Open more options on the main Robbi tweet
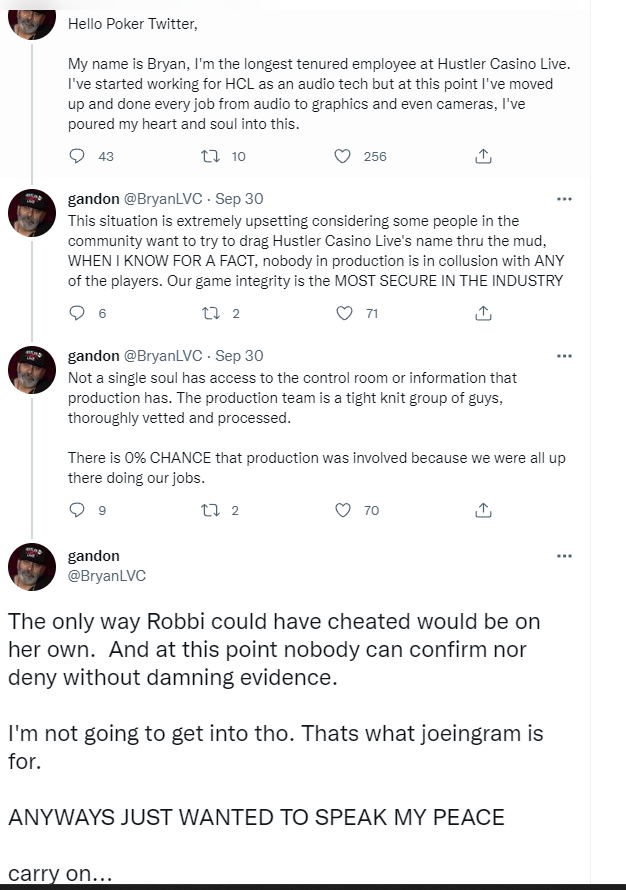Viewport: 626px width, 890px height. click(x=564, y=556)
